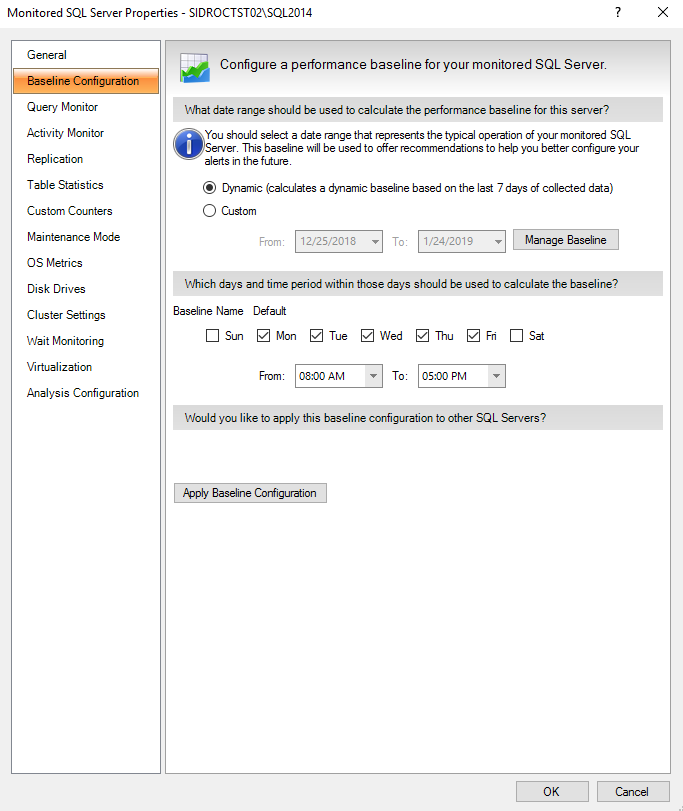This screenshot has width=683, height=811.
Task: Click the 'Baseline Name' label
Action: click(x=208, y=311)
